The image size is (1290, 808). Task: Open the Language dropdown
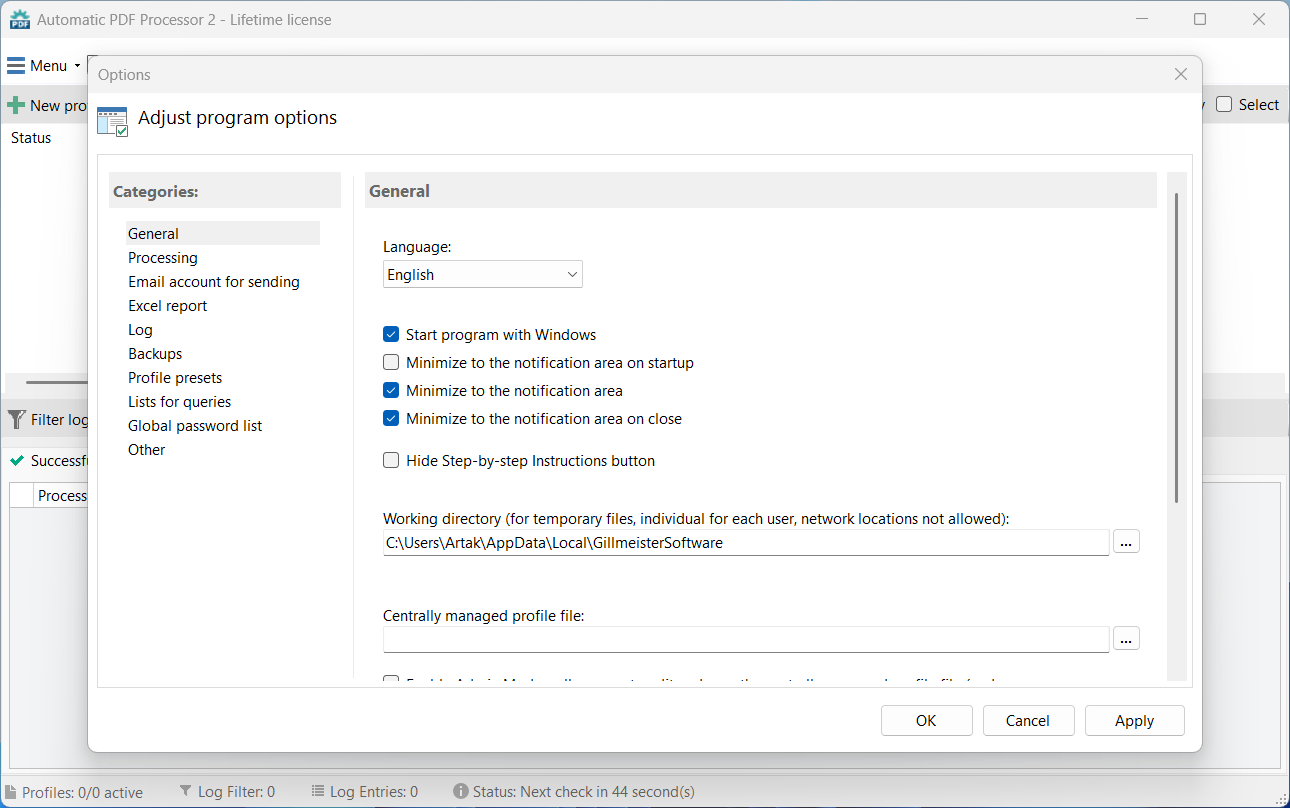(482, 275)
